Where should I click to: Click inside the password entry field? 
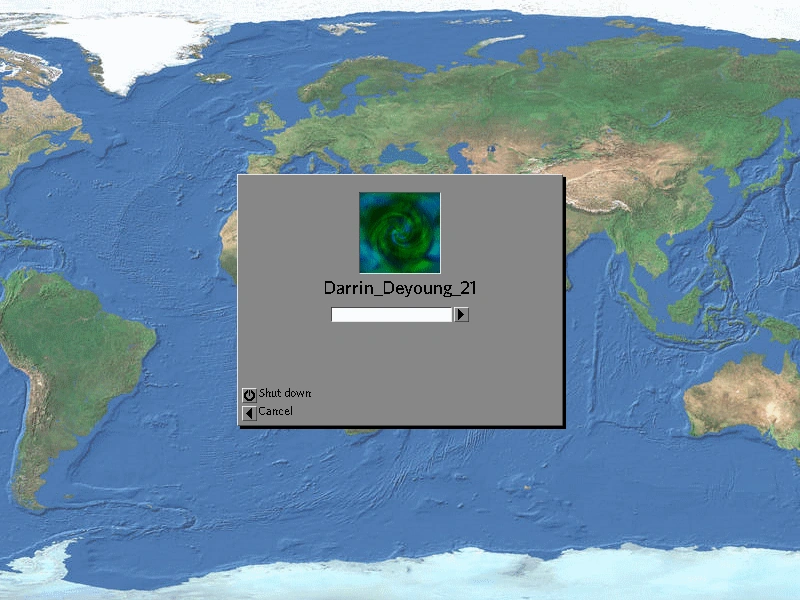(x=390, y=316)
